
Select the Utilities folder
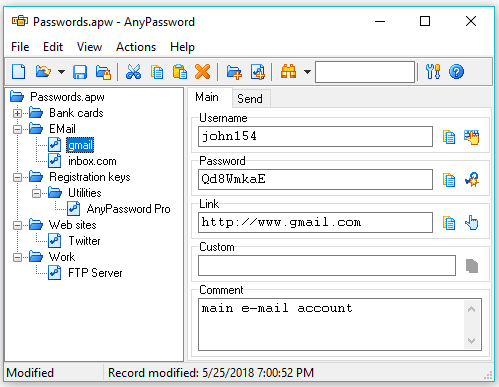[x=85, y=193]
